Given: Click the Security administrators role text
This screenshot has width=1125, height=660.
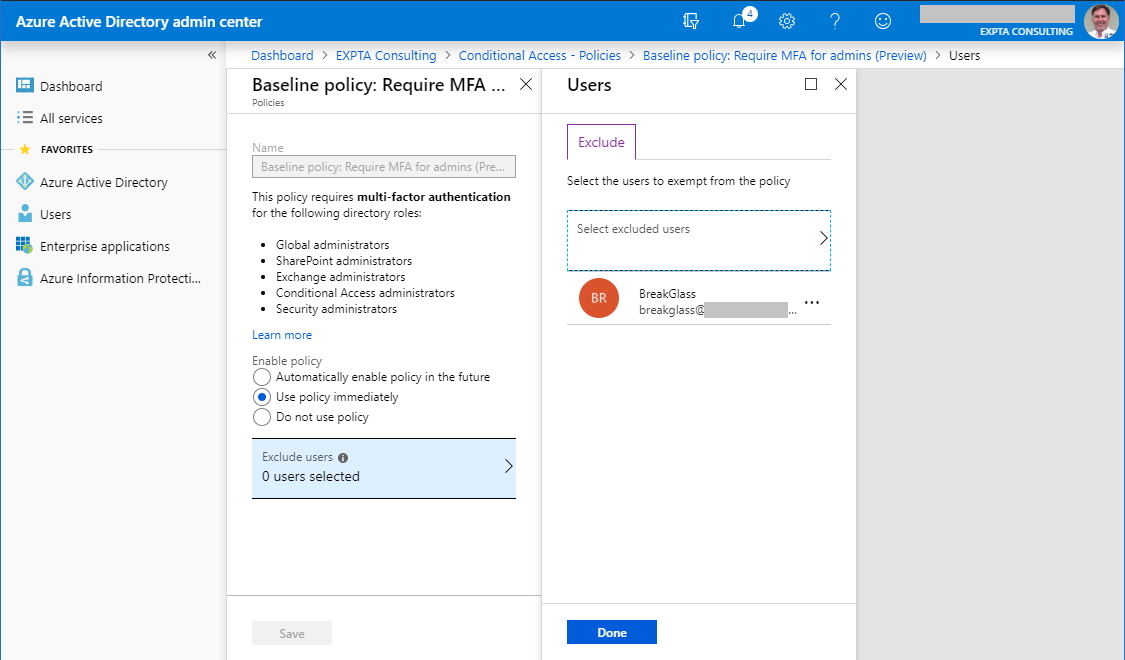Looking at the screenshot, I should [336, 308].
